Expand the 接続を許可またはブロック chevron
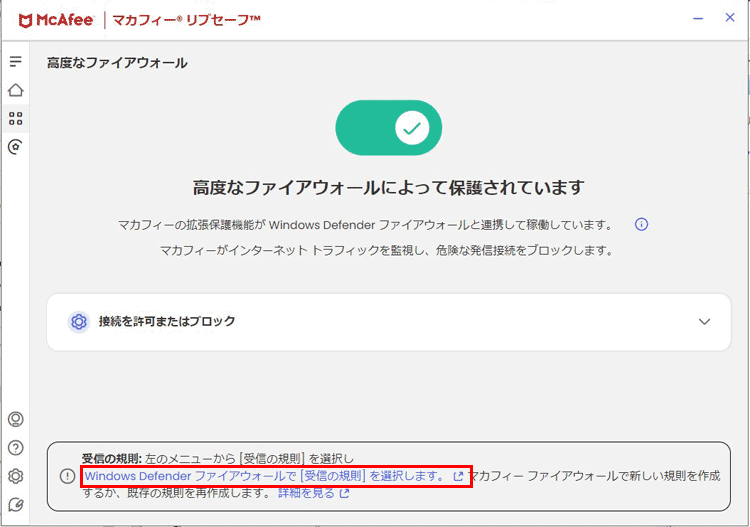750x527 pixels. coord(704,321)
